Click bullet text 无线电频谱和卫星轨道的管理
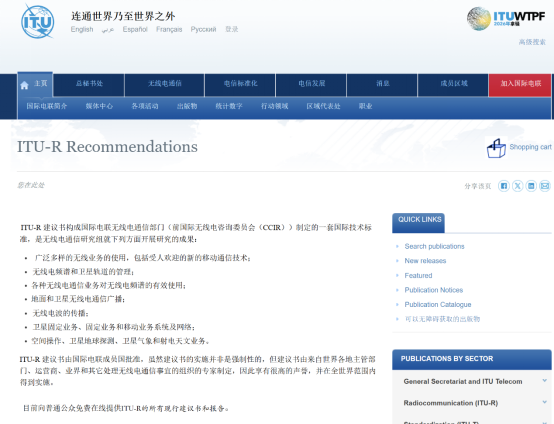This screenshot has width=554, height=424. tap(83, 272)
